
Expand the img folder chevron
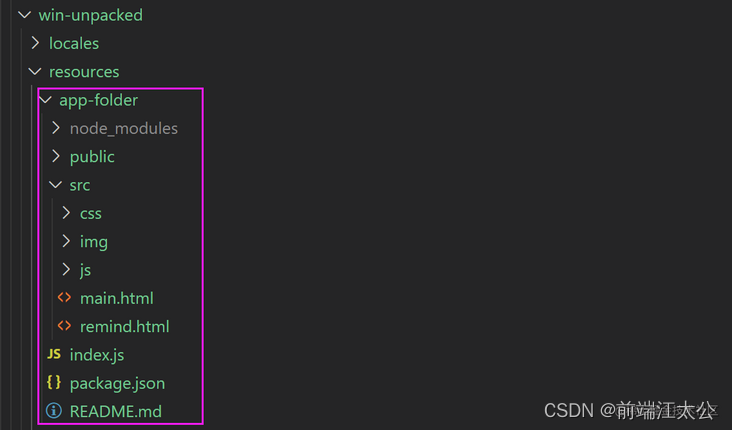click(x=66, y=241)
